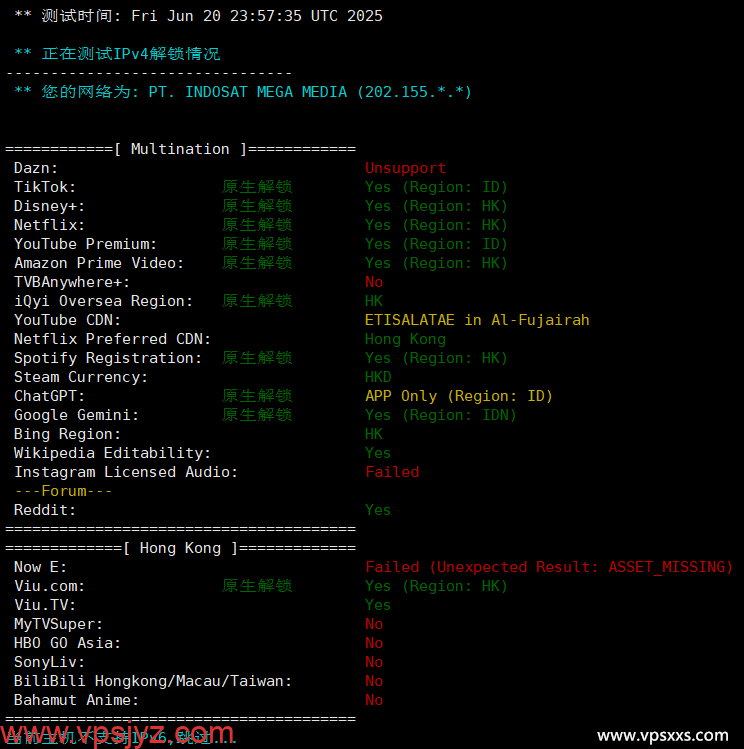The height and width of the screenshot is (749, 744).
Task: Click the 'Bing Region:' label
Action: 67,434
